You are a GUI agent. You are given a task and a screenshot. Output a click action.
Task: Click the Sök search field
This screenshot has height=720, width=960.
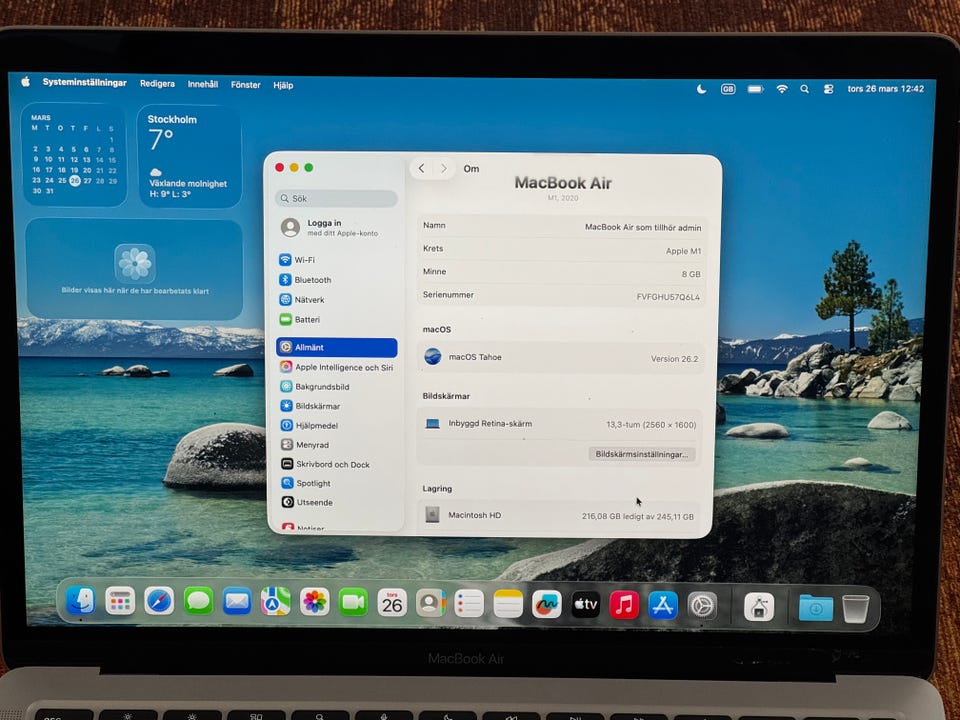pos(336,198)
